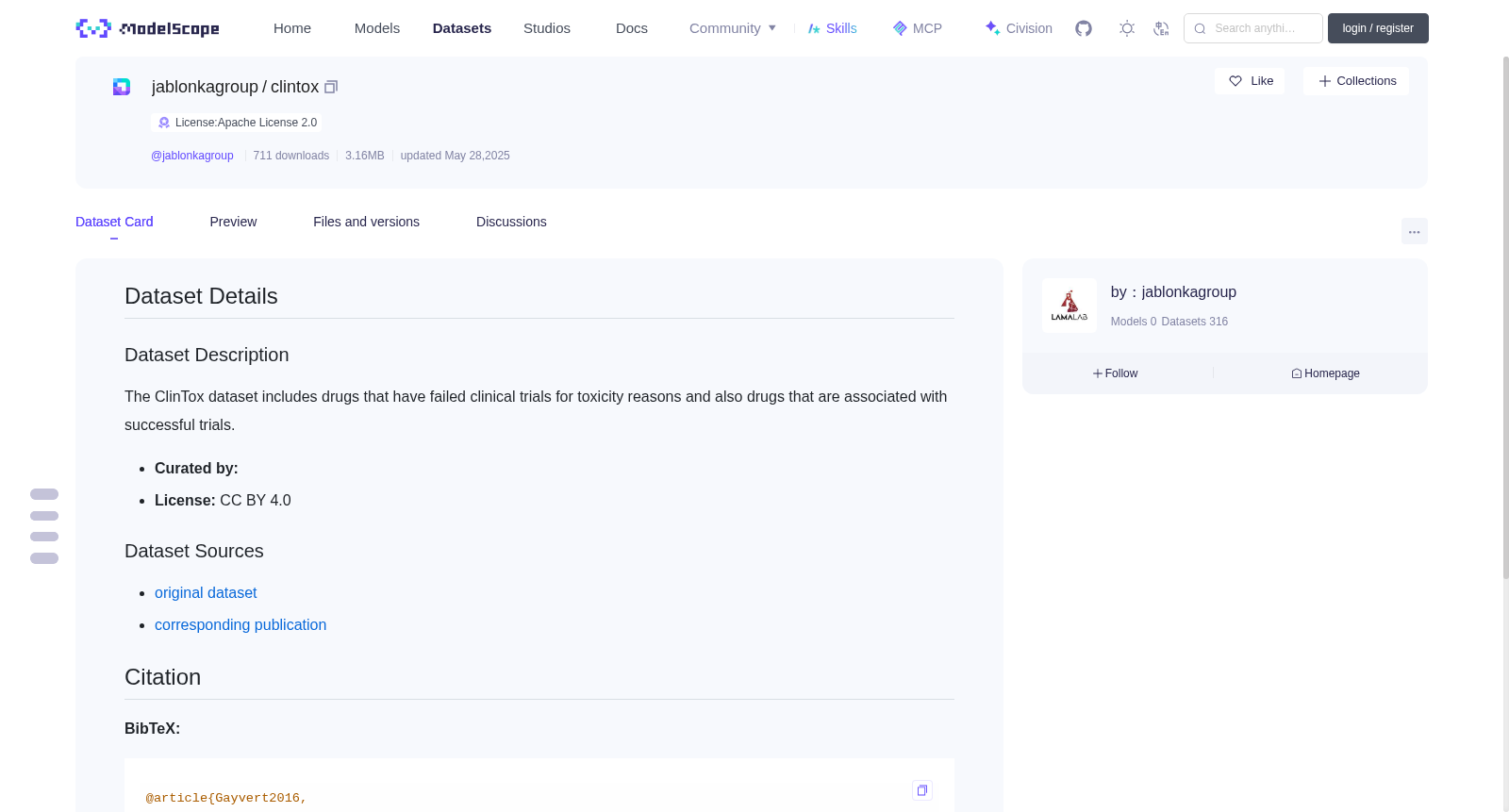Navigate to Studios
The image size is (1509, 812).
coord(547,28)
